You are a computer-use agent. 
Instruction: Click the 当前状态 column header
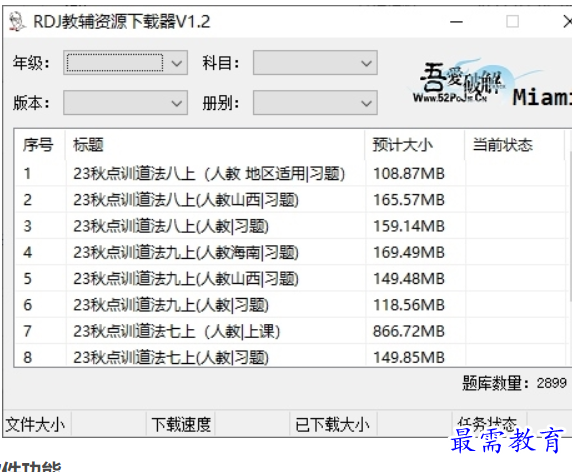pyautogui.click(x=514, y=145)
